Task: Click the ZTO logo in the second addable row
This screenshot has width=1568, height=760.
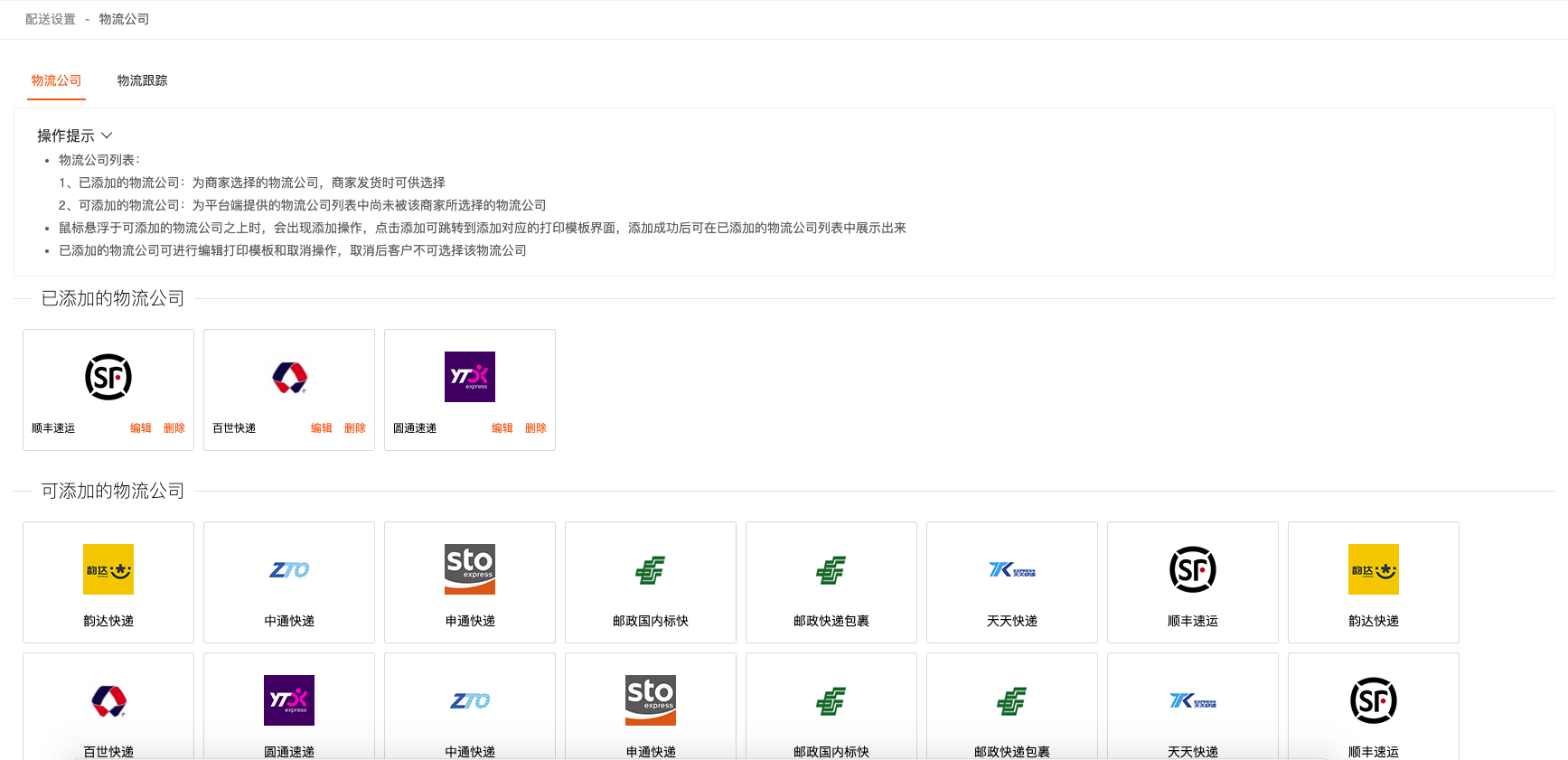Action: (470, 700)
